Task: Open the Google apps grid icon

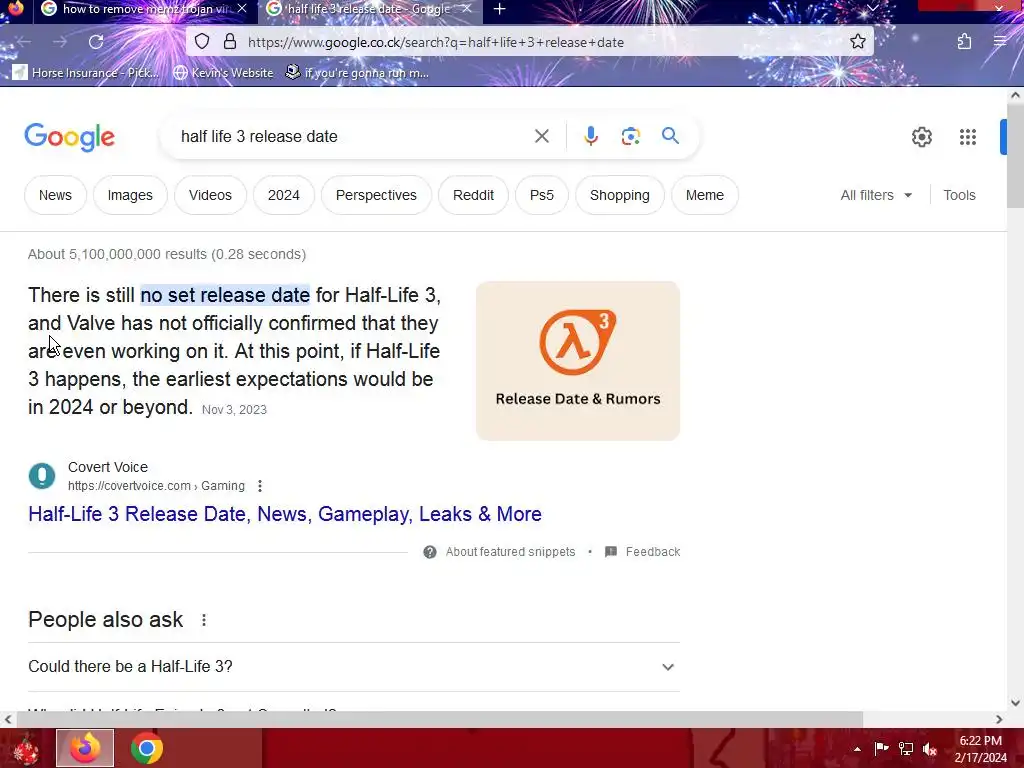Action: coord(967,137)
